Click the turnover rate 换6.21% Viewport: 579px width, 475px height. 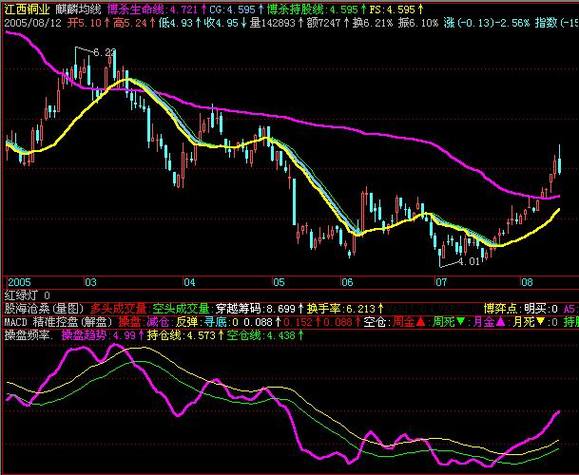pyautogui.click(x=373, y=23)
